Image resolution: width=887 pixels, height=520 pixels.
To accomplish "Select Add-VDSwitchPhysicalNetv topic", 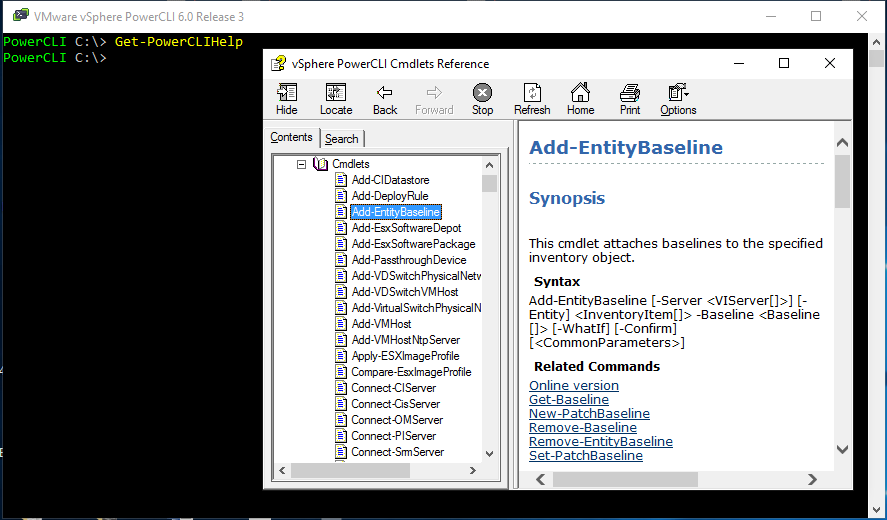I will pos(416,276).
